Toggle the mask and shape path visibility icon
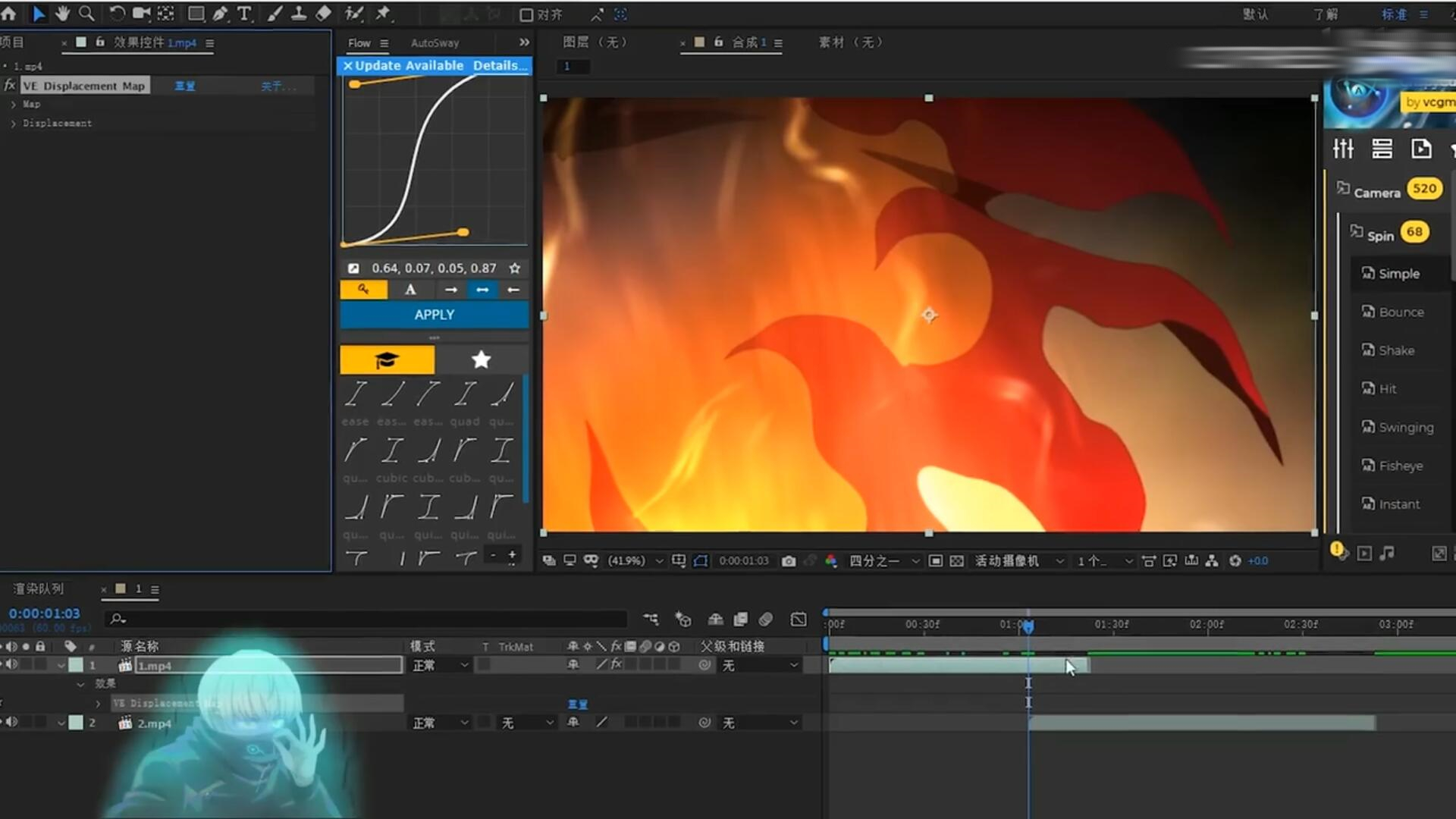This screenshot has width=1456, height=819. click(x=701, y=561)
